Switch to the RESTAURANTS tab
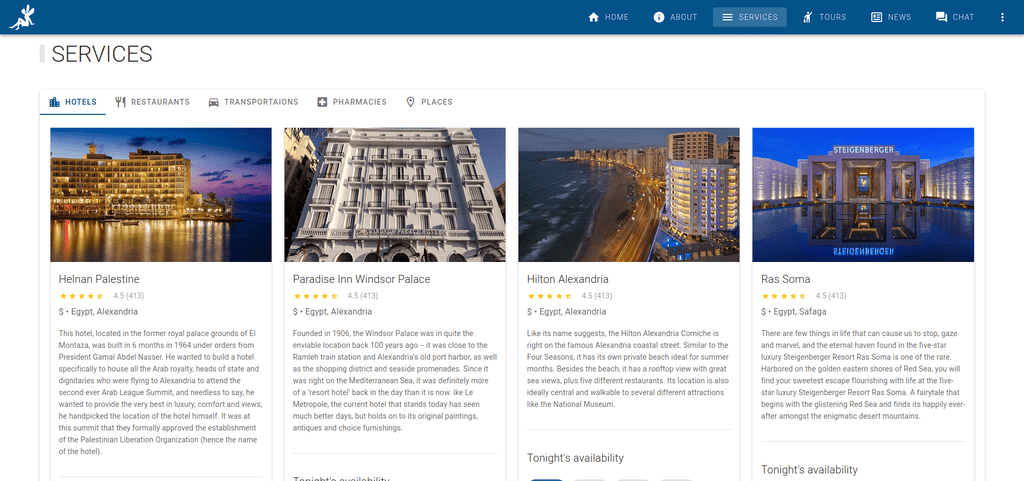This screenshot has height=481, width=1024. (153, 102)
